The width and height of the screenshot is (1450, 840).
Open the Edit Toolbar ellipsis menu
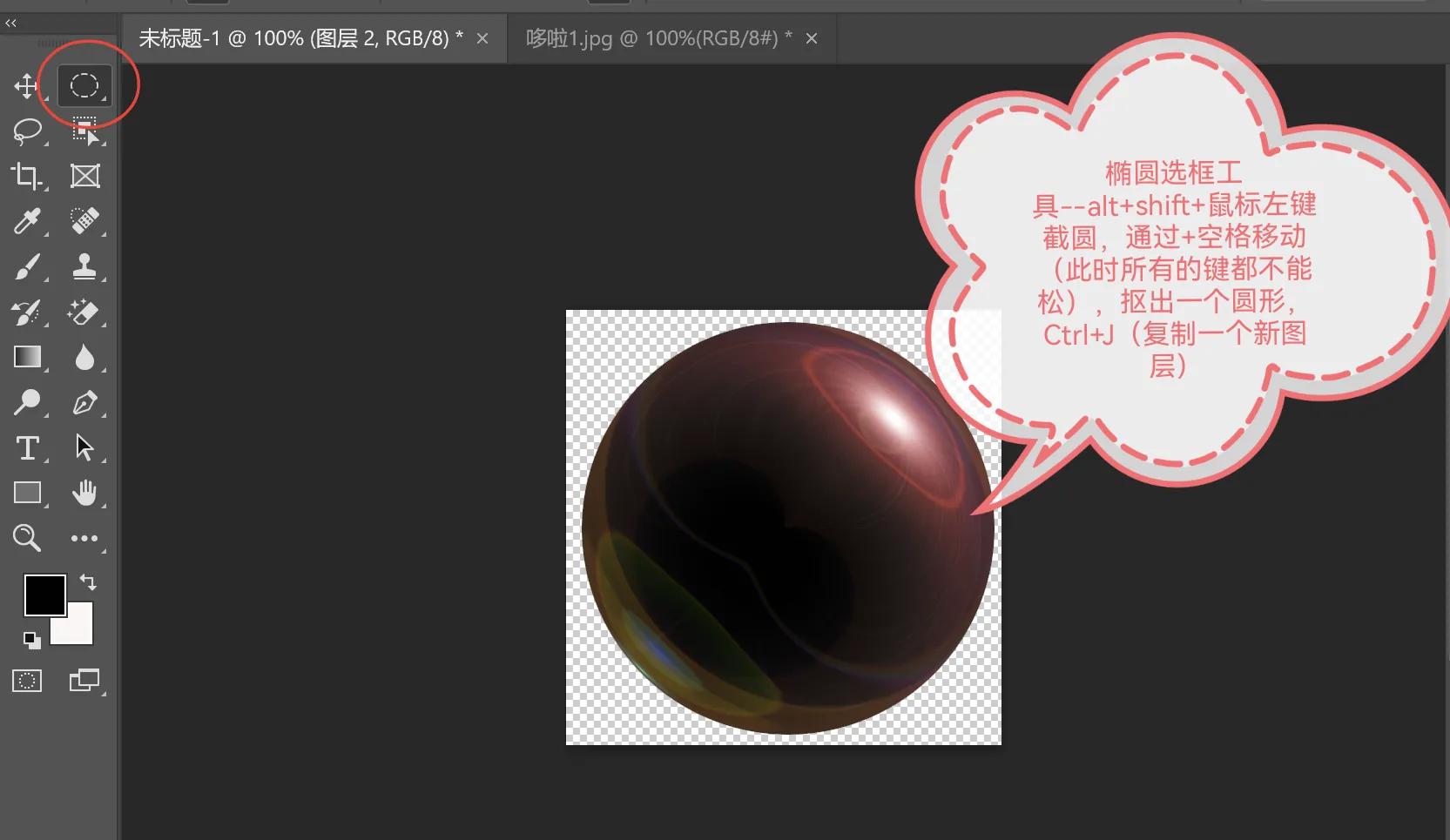coord(84,538)
